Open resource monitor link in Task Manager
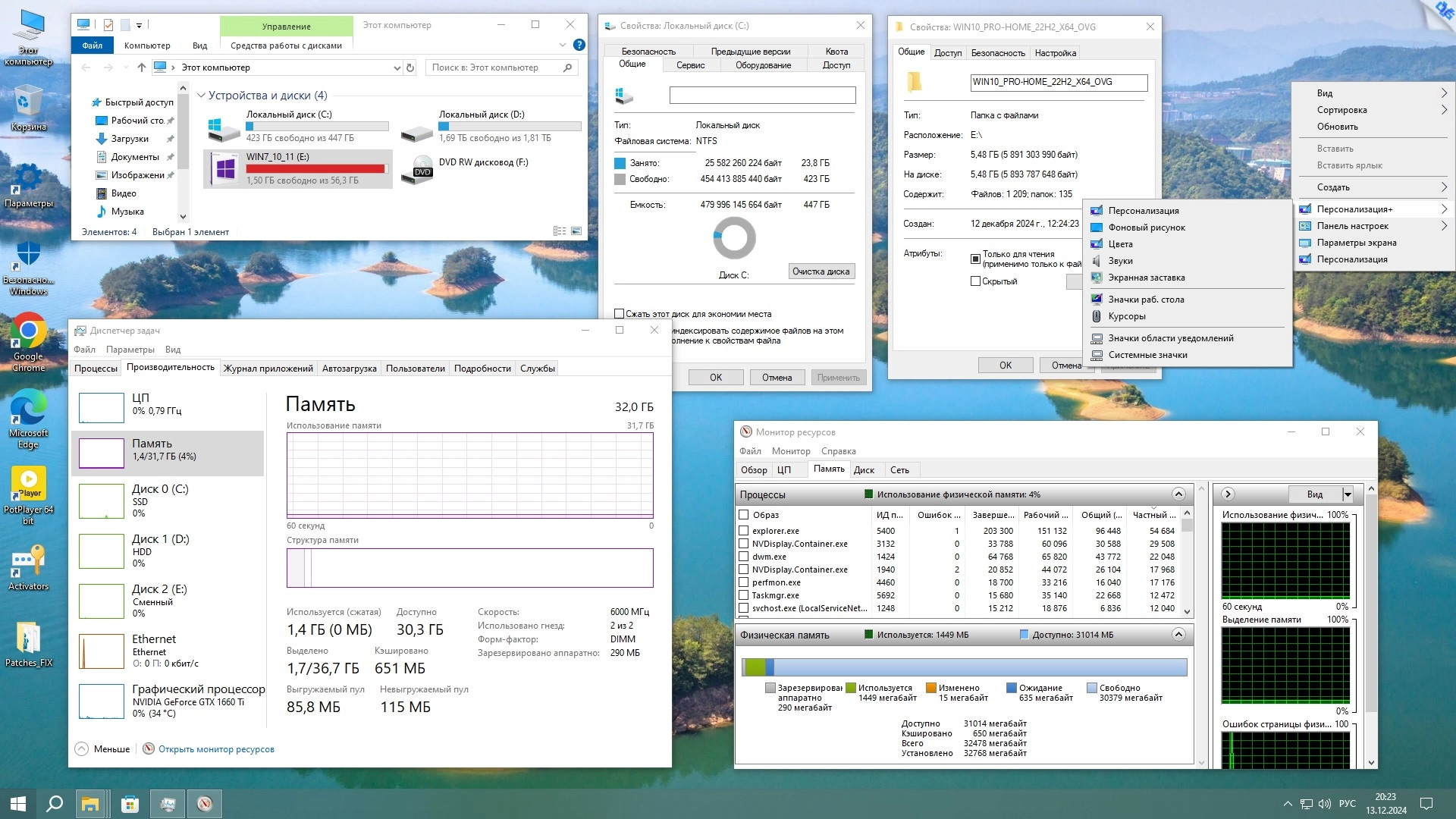This screenshot has height=819, width=1456. click(x=216, y=749)
